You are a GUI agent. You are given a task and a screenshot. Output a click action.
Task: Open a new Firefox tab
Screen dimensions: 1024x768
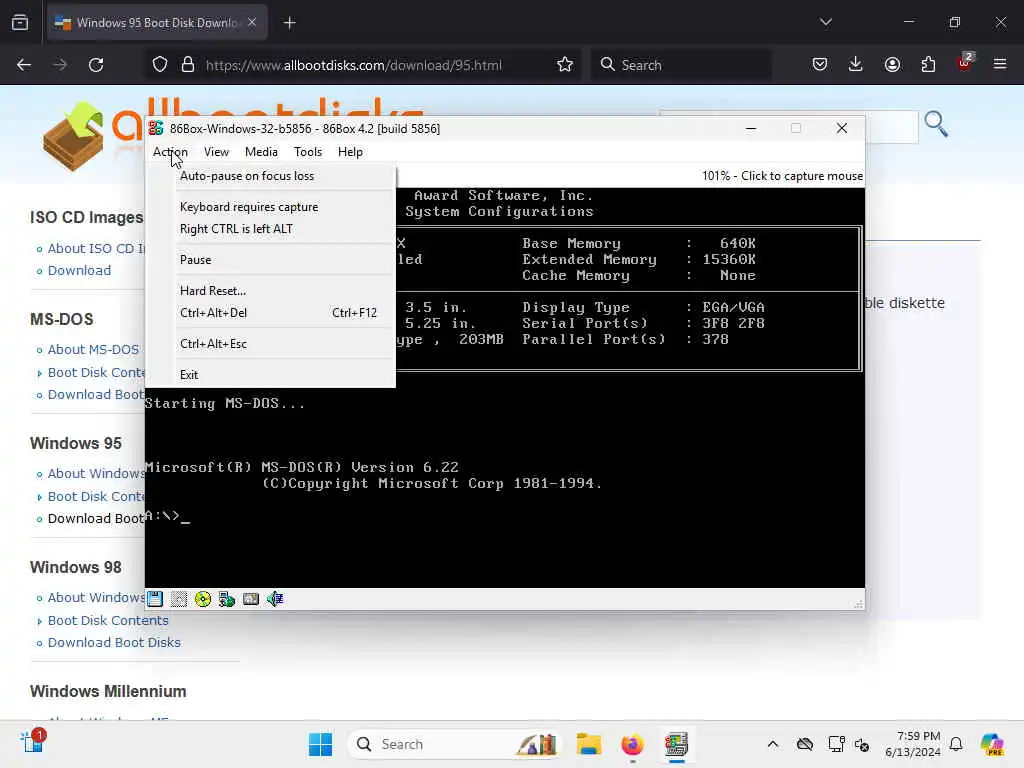(289, 23)
